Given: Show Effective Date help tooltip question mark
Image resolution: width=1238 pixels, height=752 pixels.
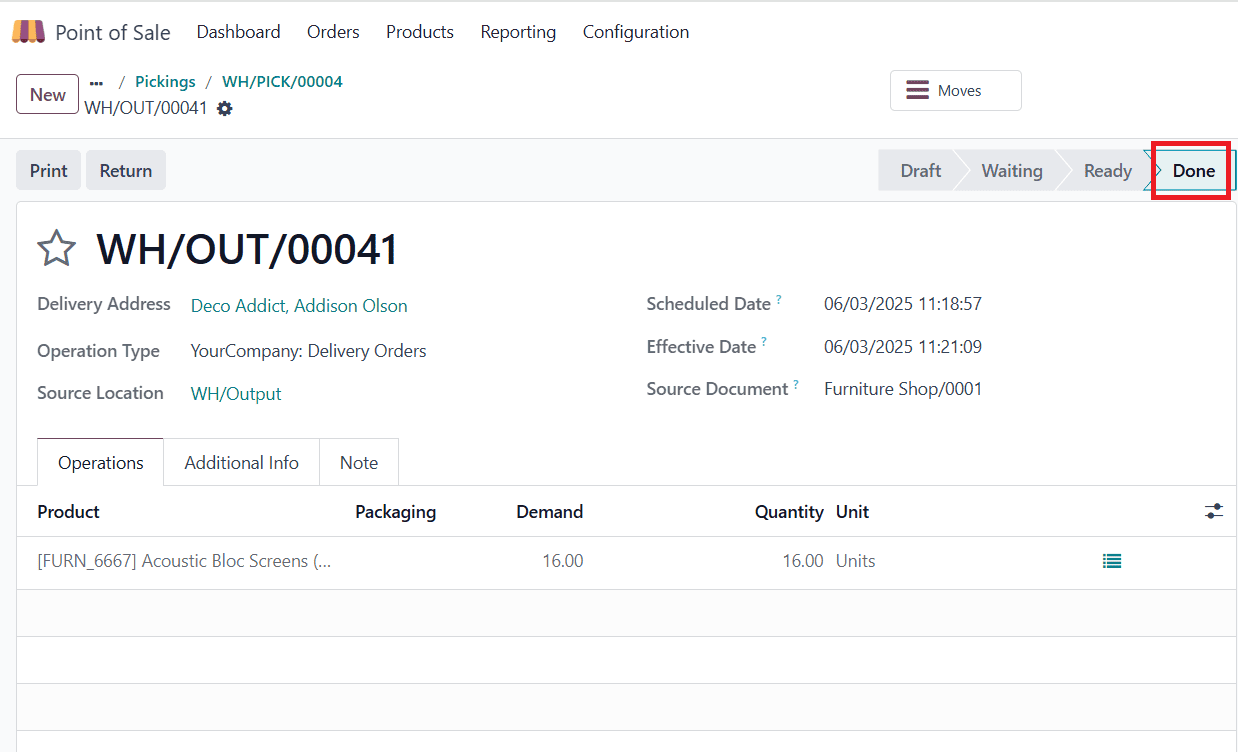Looking at the screenshot, I should [764, 343].
